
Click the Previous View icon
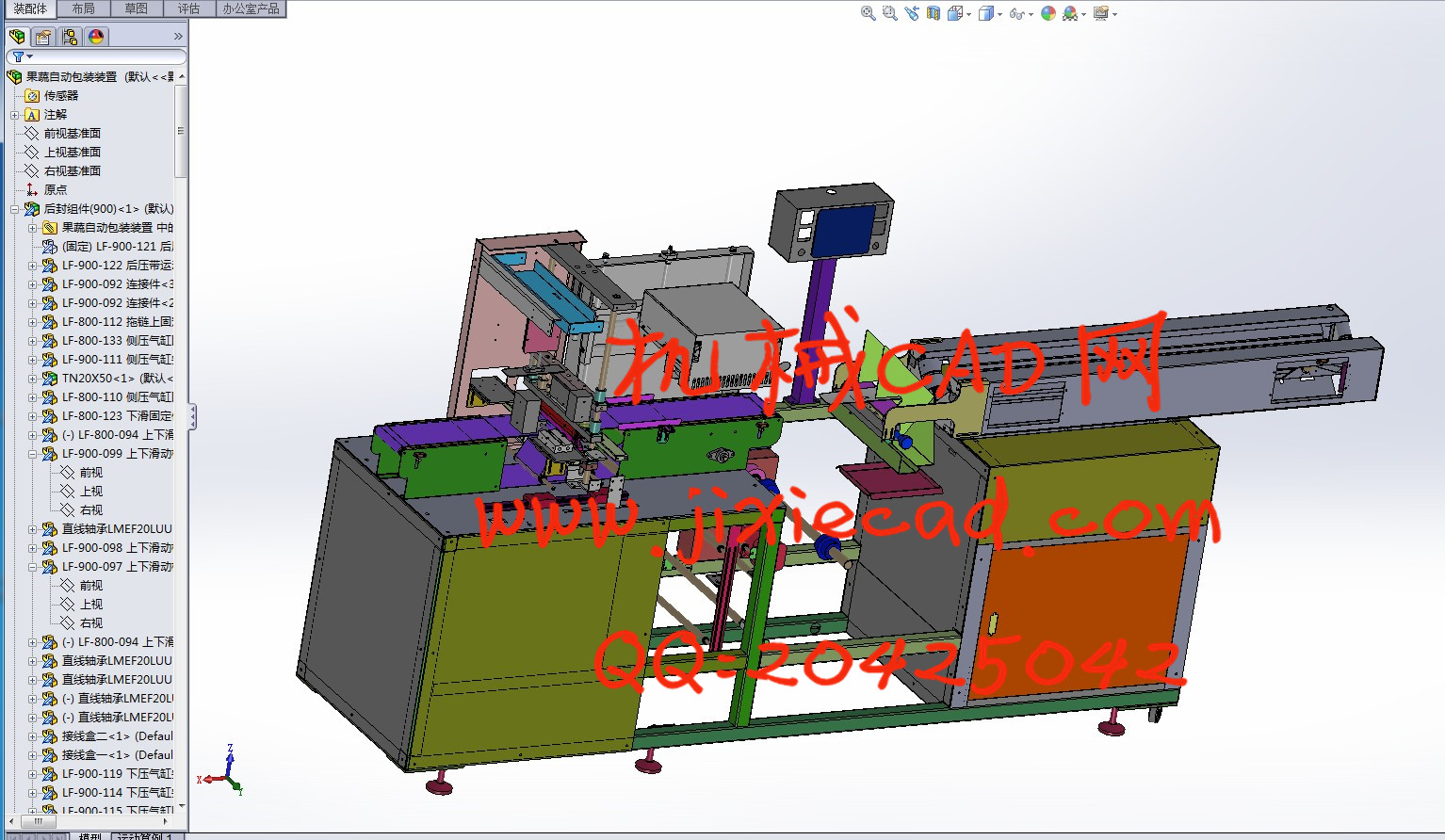911,13
